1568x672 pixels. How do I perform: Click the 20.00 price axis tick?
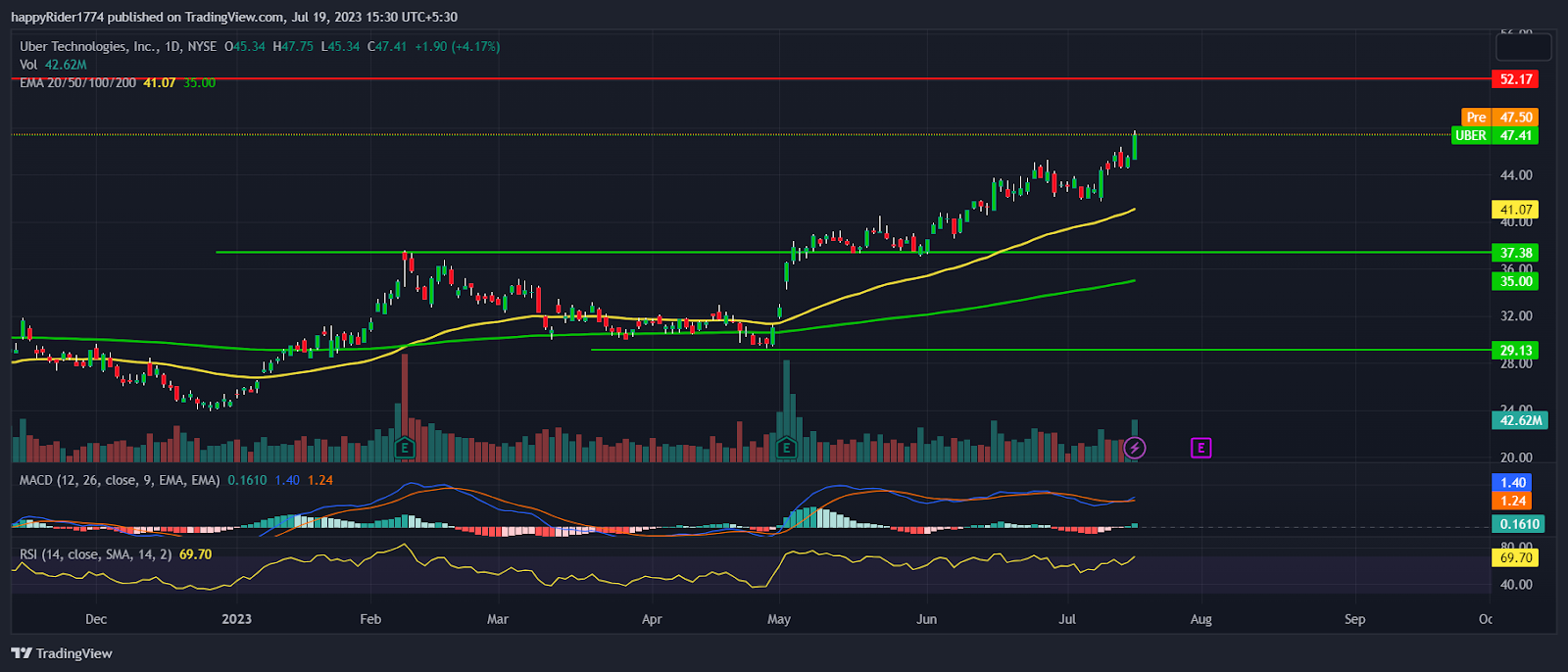pyautogui.click(x=1516, y=457)
